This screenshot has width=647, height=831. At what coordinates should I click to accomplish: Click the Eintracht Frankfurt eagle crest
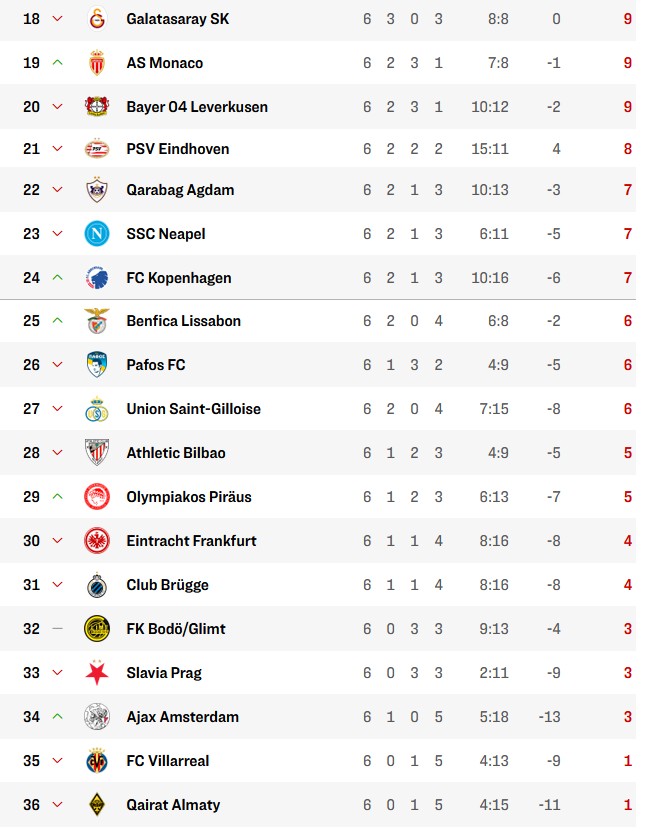(97, 541)
